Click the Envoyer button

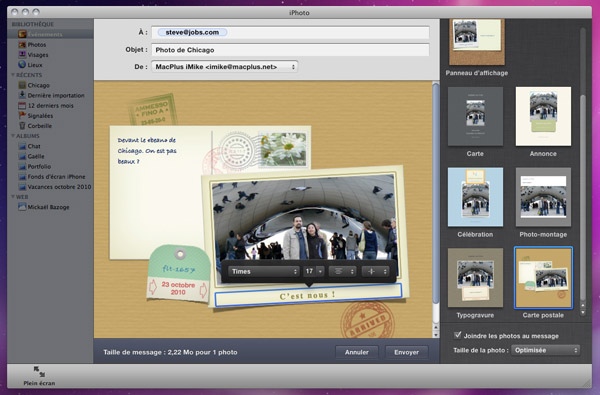[x=406, y=352]
